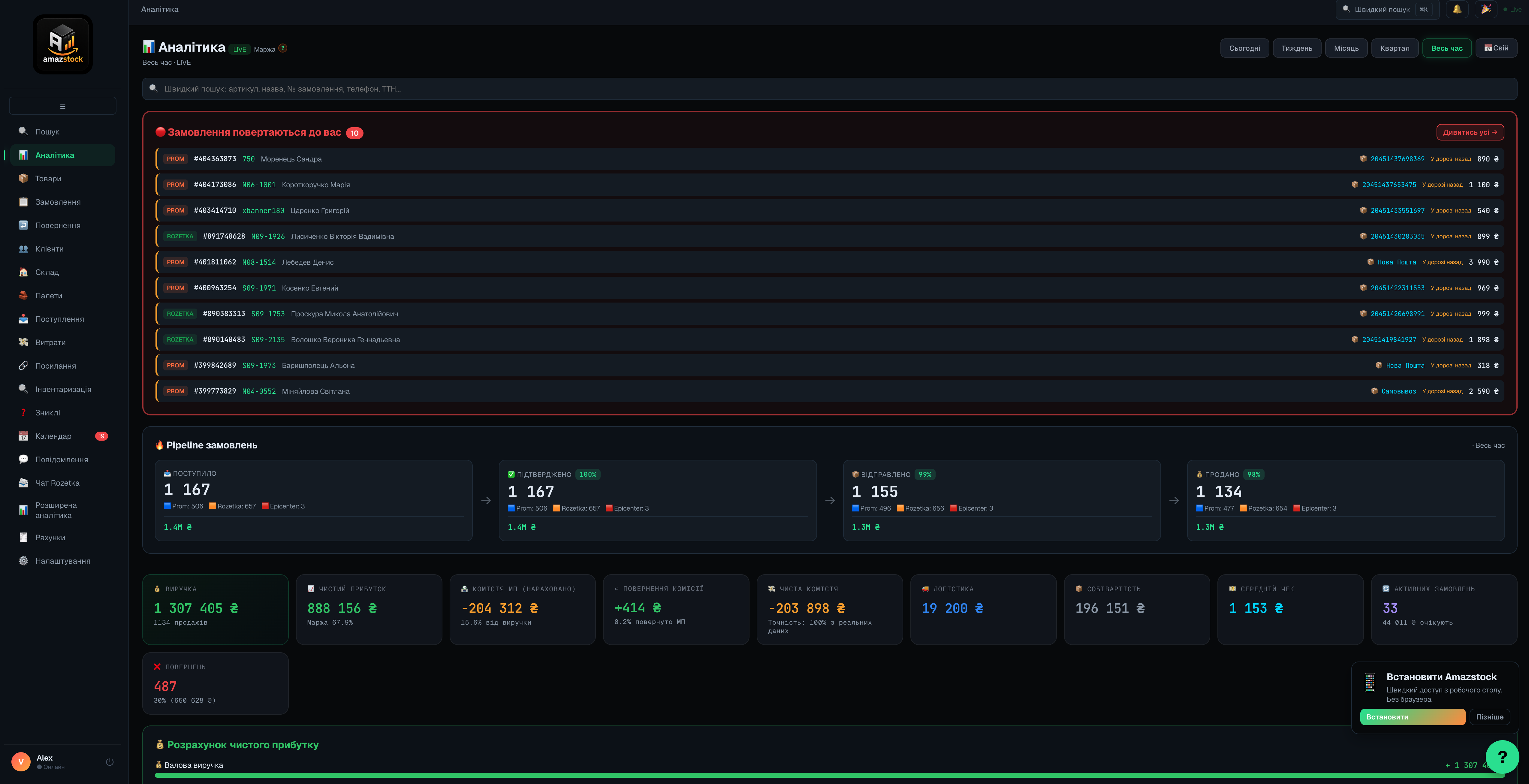Click the Витрати money icon in the sidebar
Image resolution: width=1529 pixels, height=784 pixels.
pyautogui.click(x=23, y=342)
